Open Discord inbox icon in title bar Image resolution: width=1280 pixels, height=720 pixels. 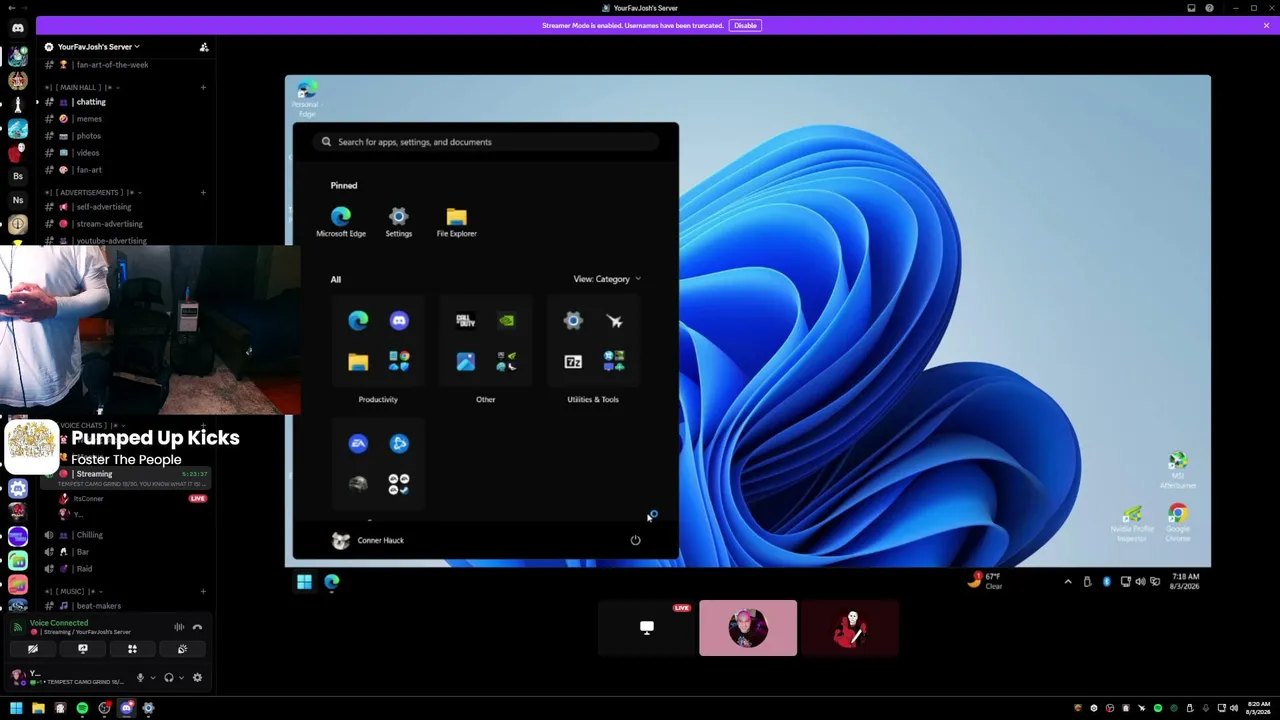click(x=1191, y=8)
